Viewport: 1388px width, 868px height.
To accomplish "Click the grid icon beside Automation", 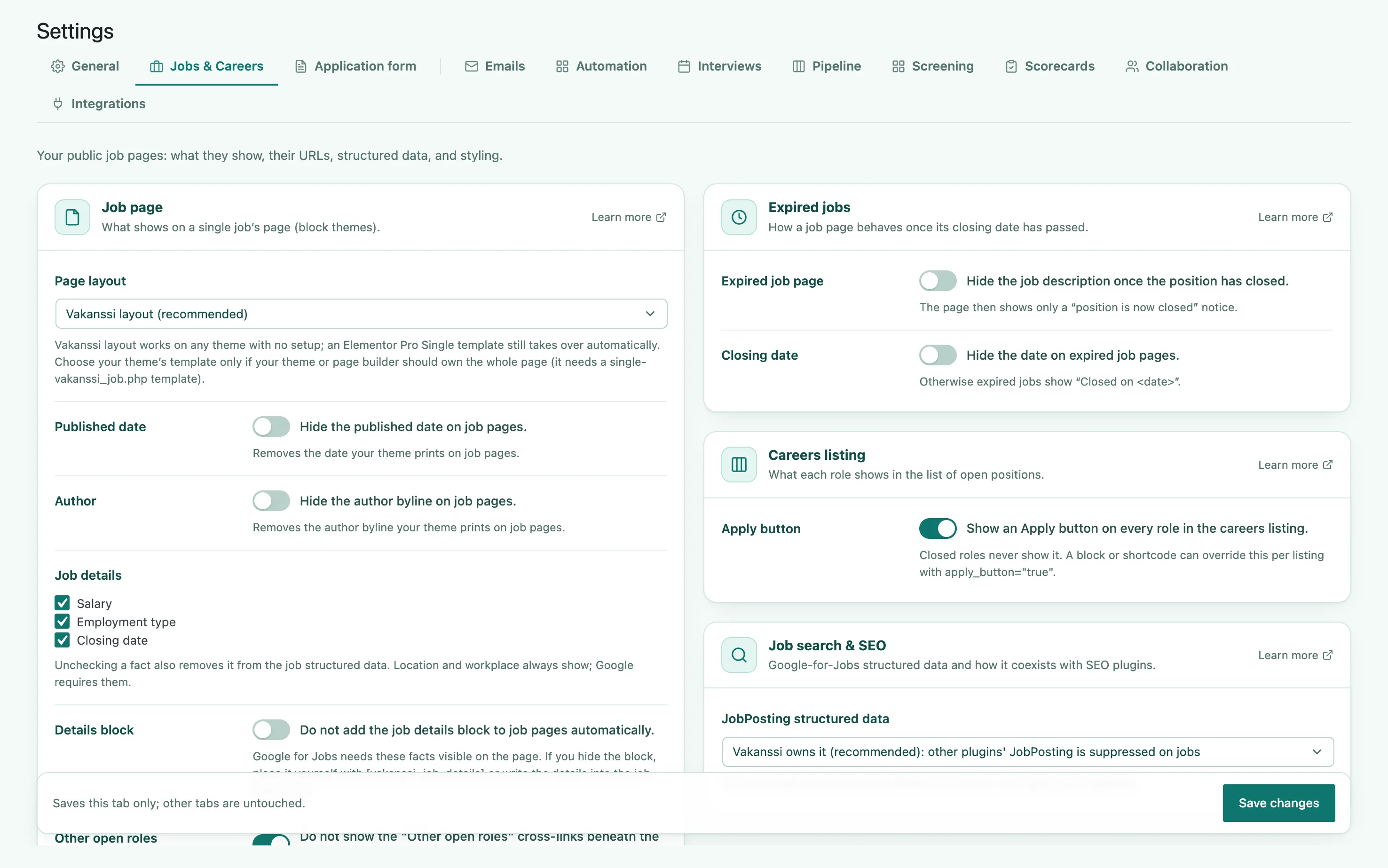I will click(562, 67).
